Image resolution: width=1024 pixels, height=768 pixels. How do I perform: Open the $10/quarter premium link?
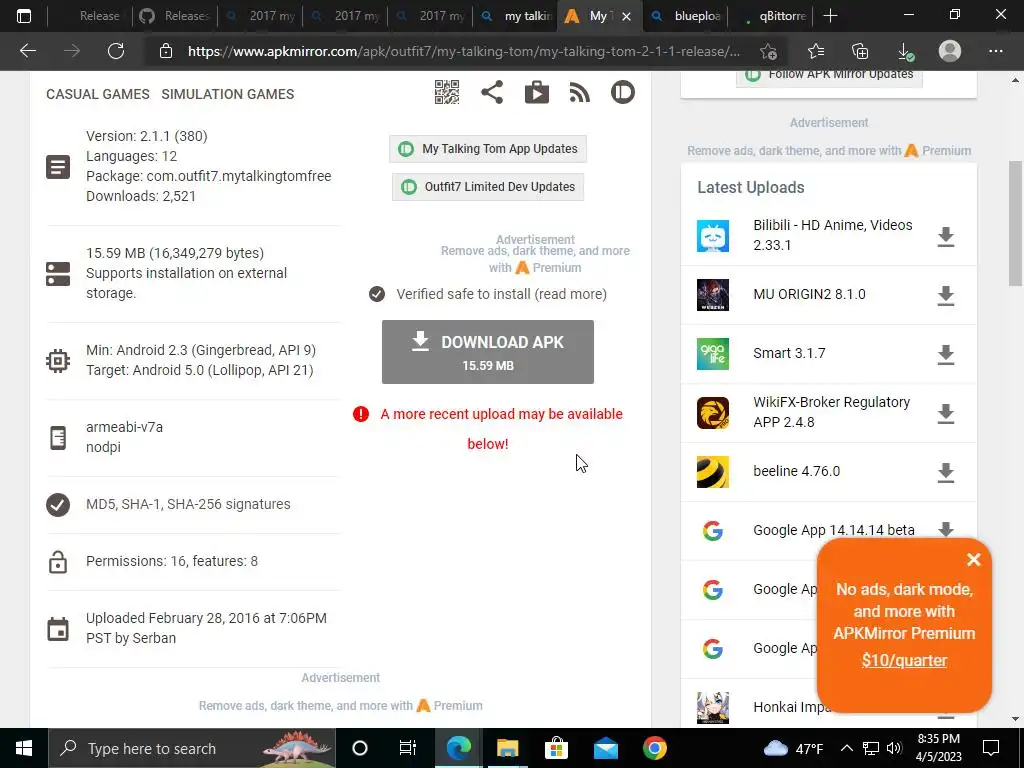pos(904,660)
